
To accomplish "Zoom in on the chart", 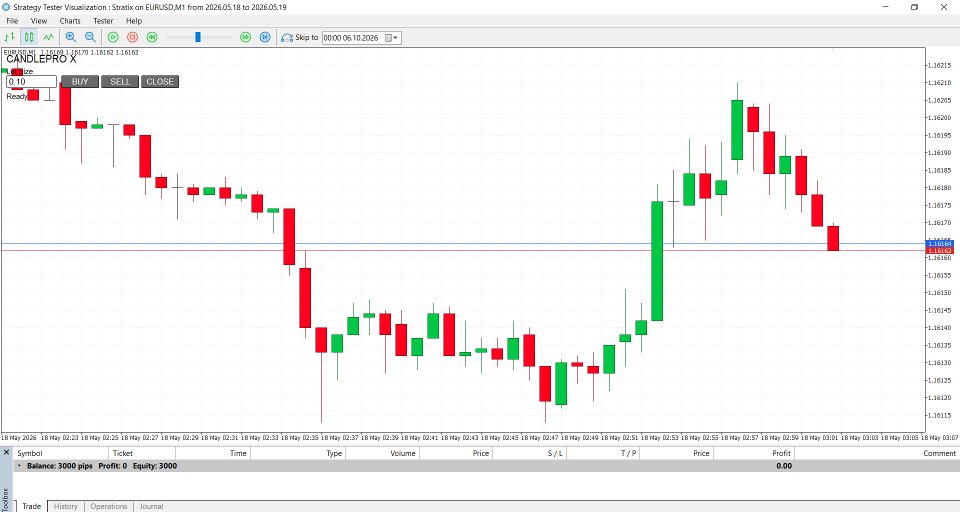I will (70, 37).
